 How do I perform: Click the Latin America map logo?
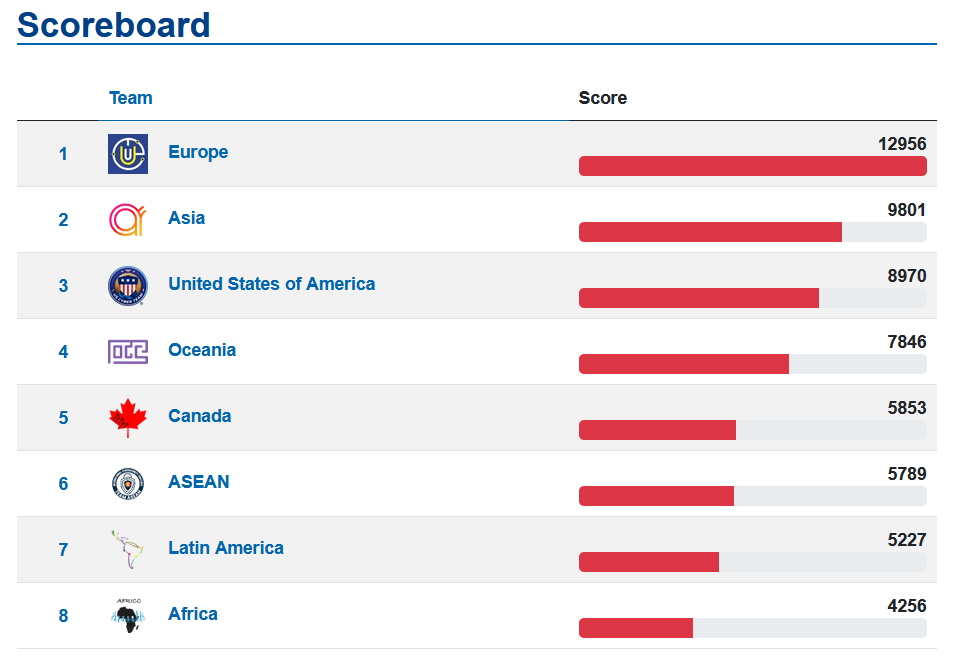click(x=128, y=550)
